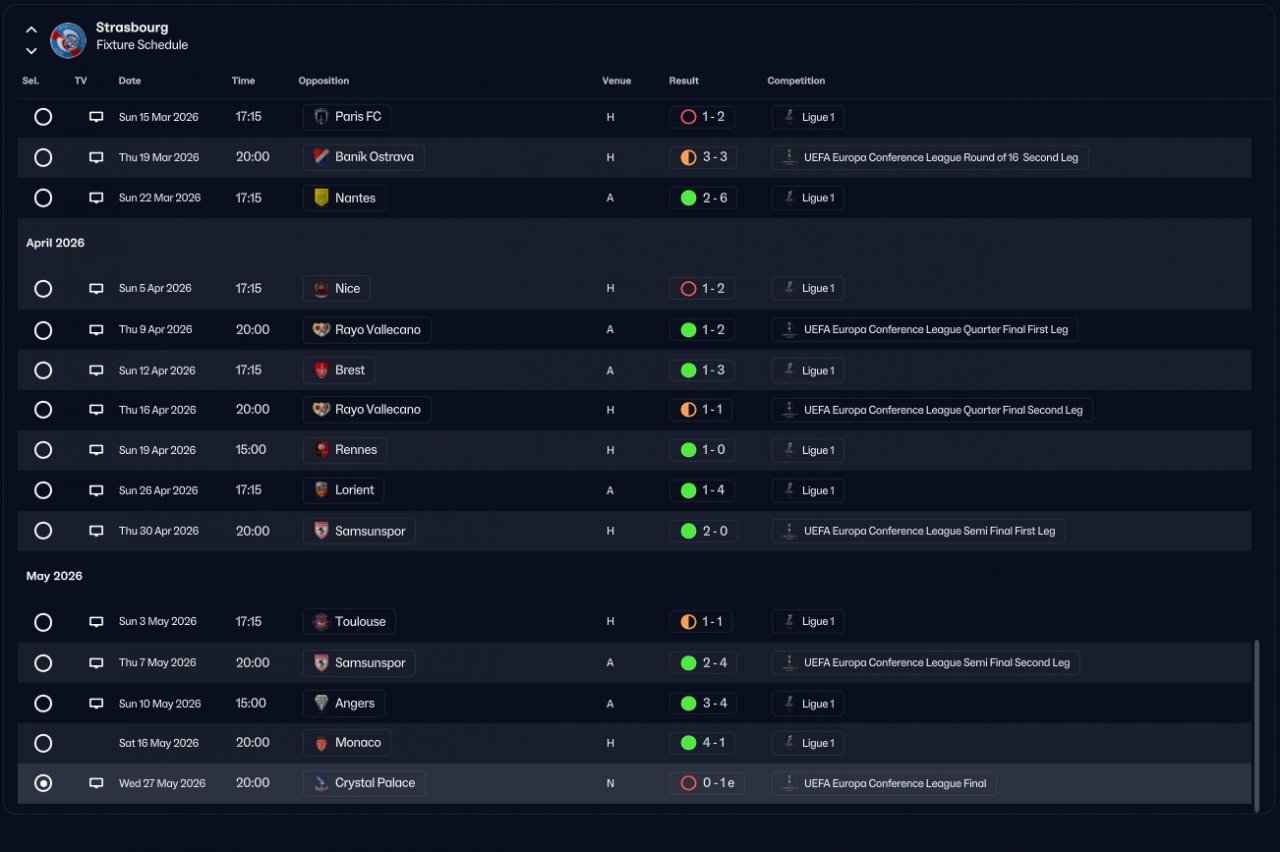Select the radio button for the Nice fixture

click(x=43, y=288)
